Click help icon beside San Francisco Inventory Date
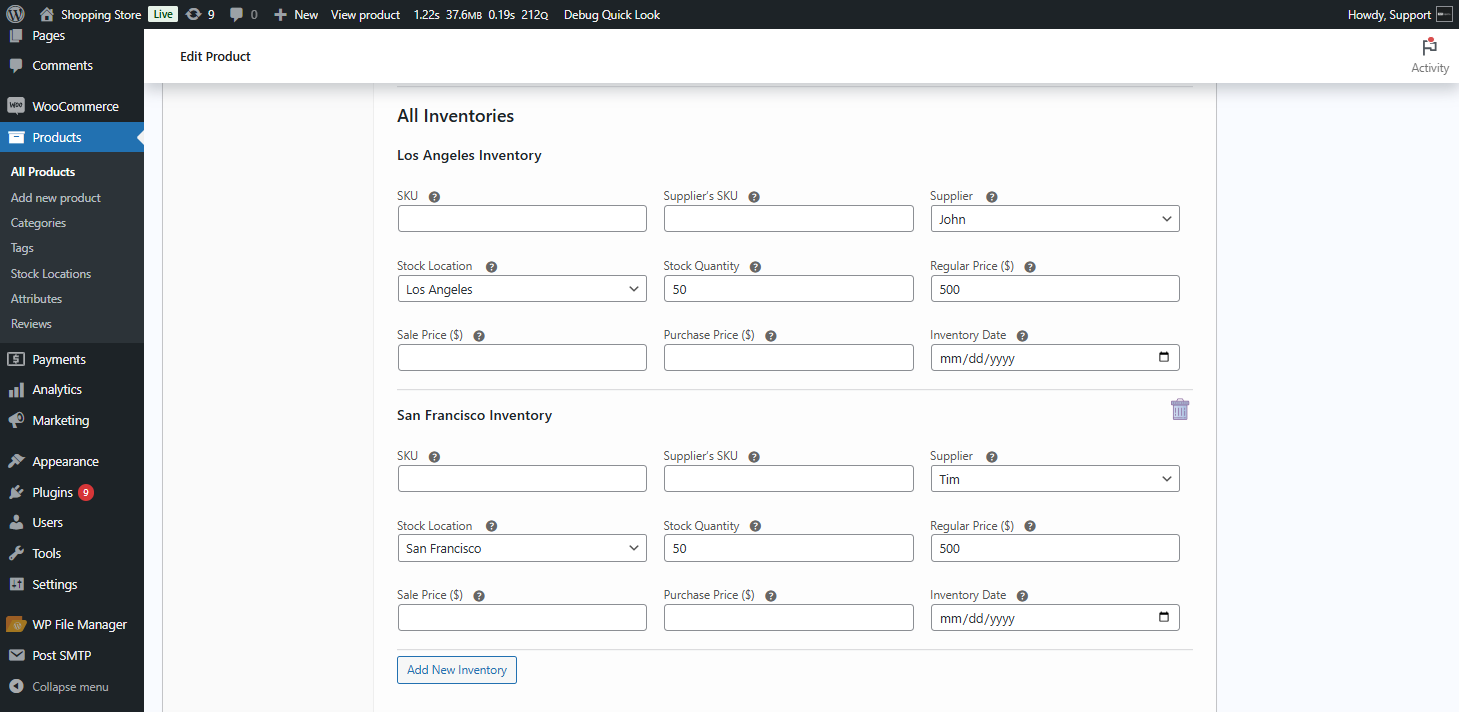1459x712 pixels. pos(1022,596)
